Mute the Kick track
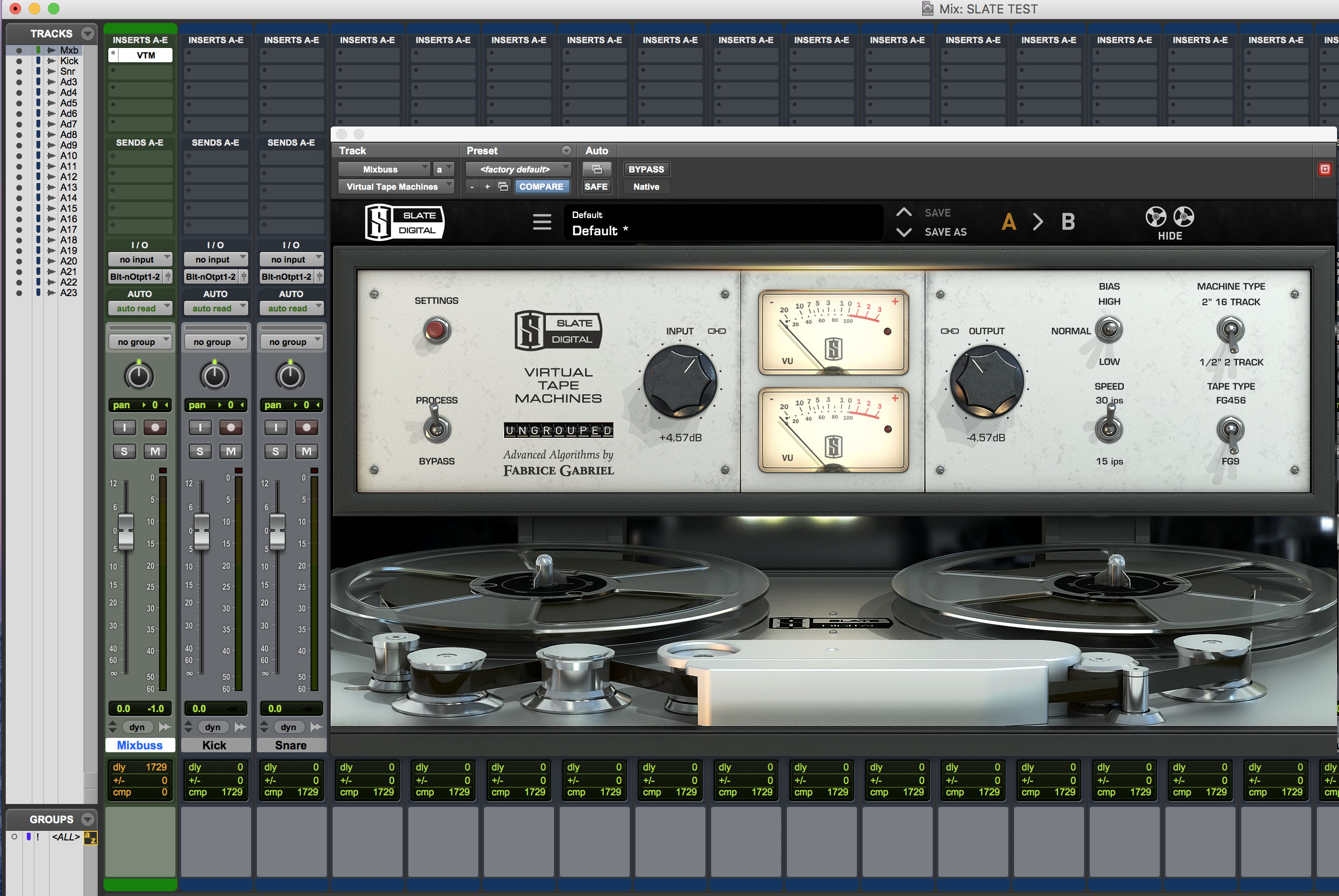The height and width of the screenshot is (896, 1339). click(231, 451)
